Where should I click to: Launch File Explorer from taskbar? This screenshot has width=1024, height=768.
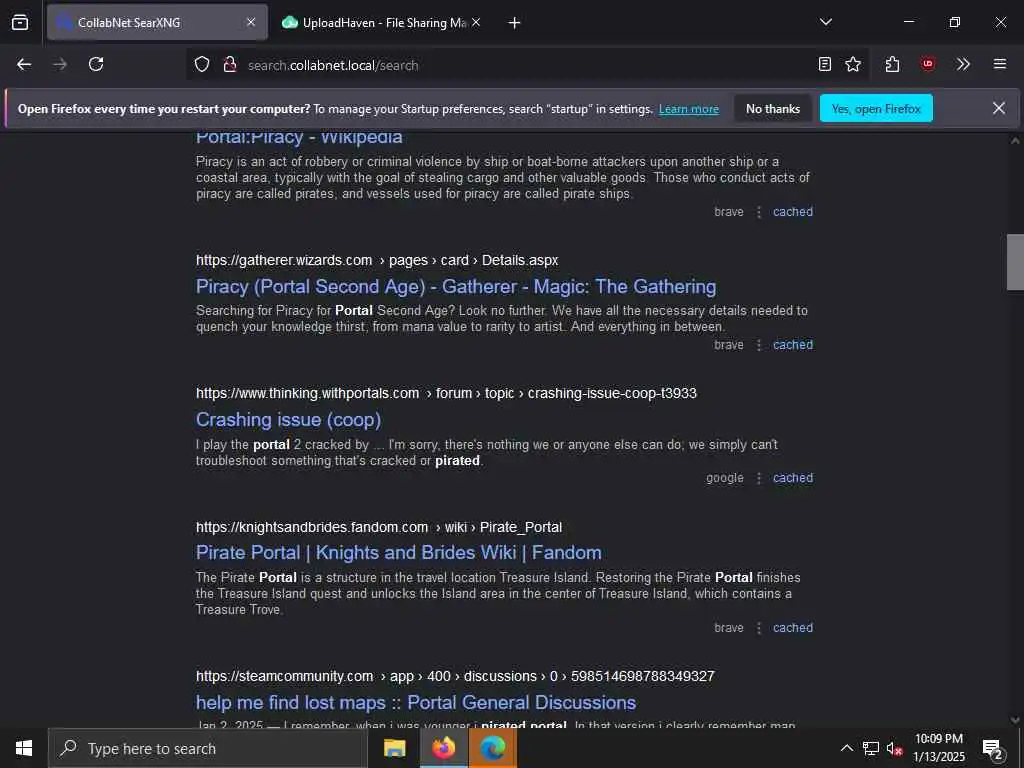point(394,748)
